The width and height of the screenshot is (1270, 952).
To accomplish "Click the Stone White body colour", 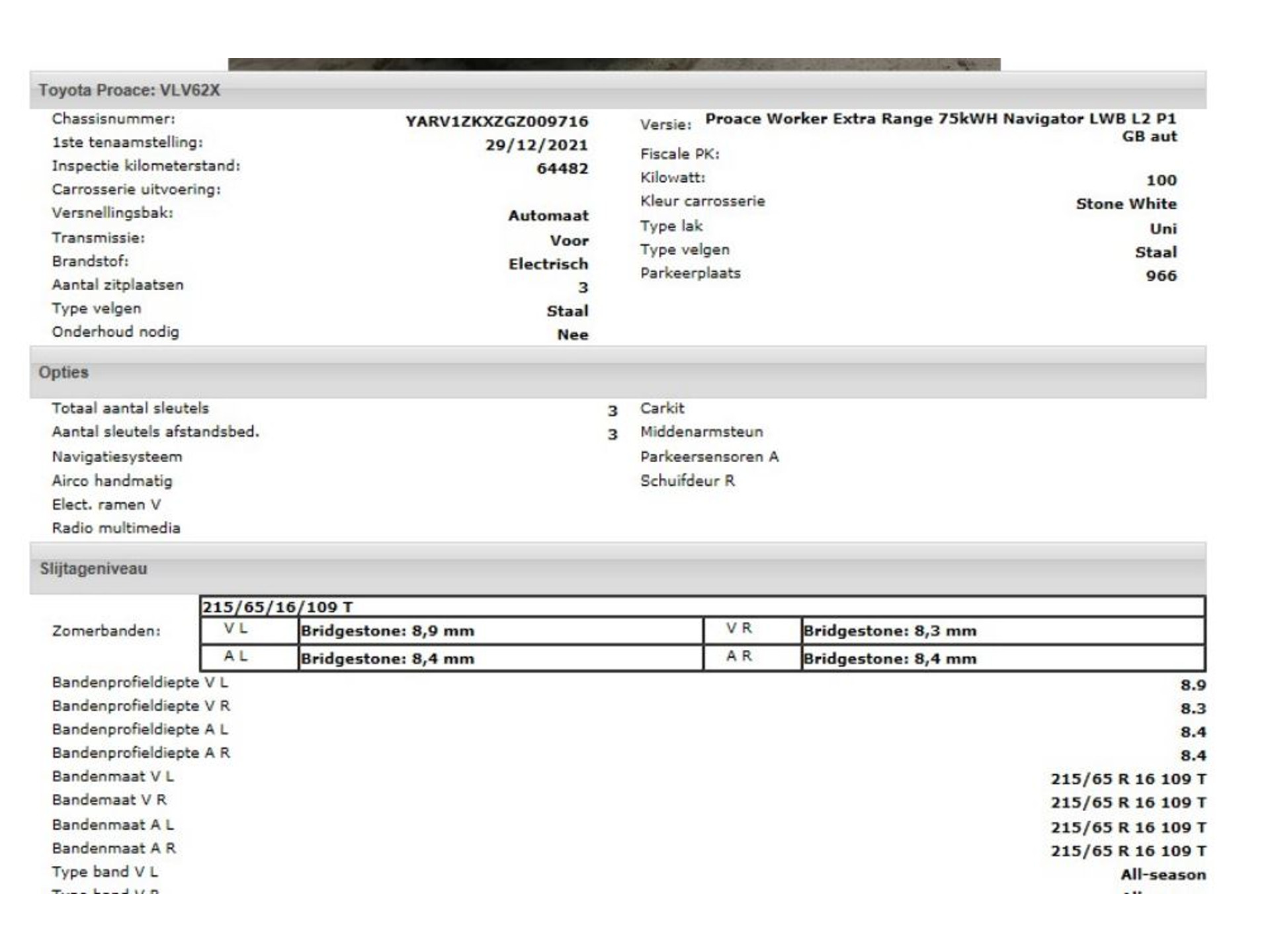I will click(1126, 204).
